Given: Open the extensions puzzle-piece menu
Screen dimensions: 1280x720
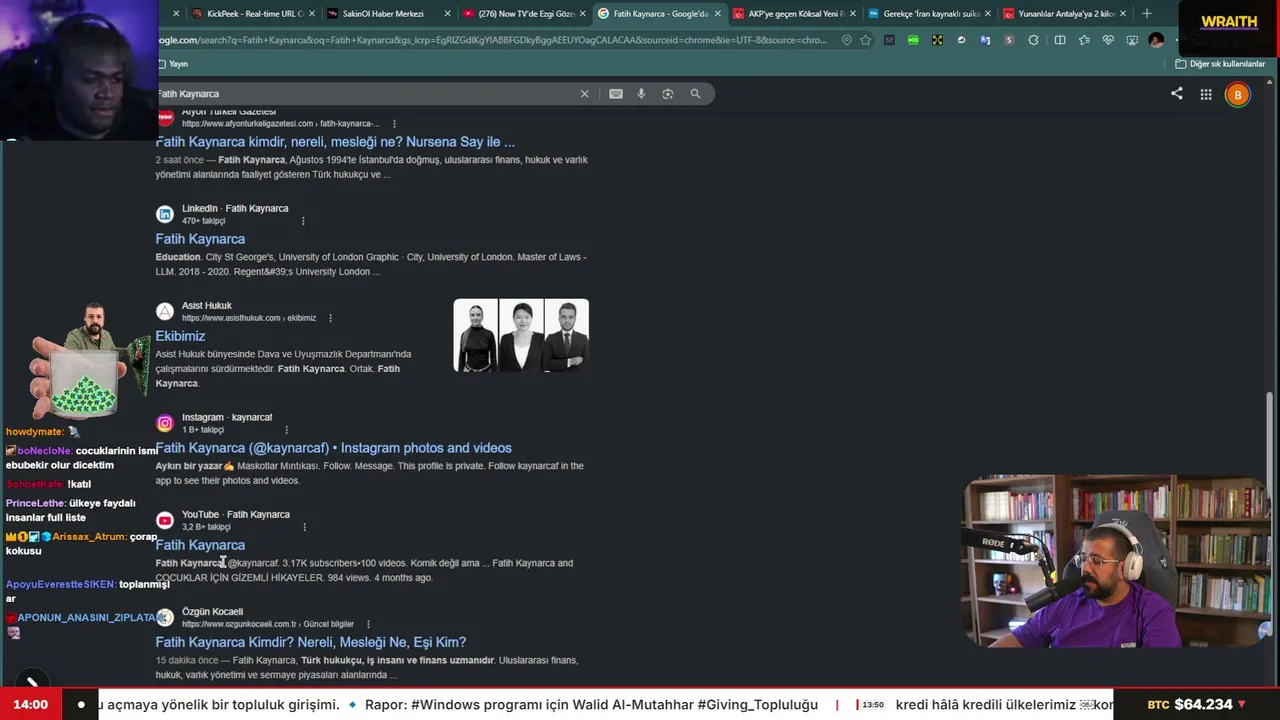Looking at the screenshot, I should pos(1033,40).
